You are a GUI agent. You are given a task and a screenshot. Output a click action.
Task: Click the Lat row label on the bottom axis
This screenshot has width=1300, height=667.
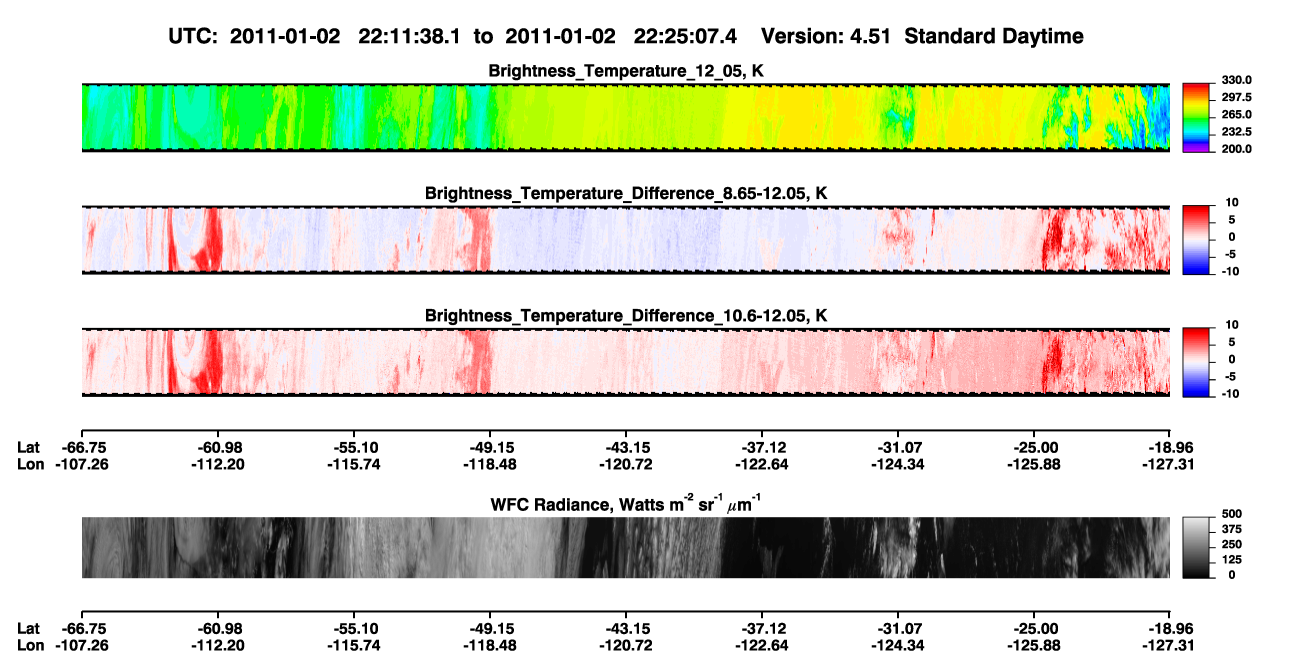click(29, 627)
